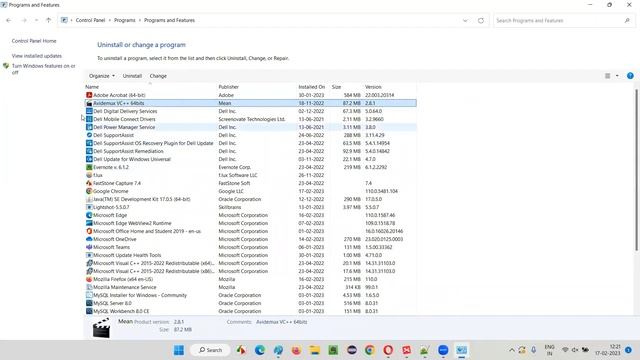
Task: Open Windows Start button on taskbar
Action: click(x=179, y=350)
